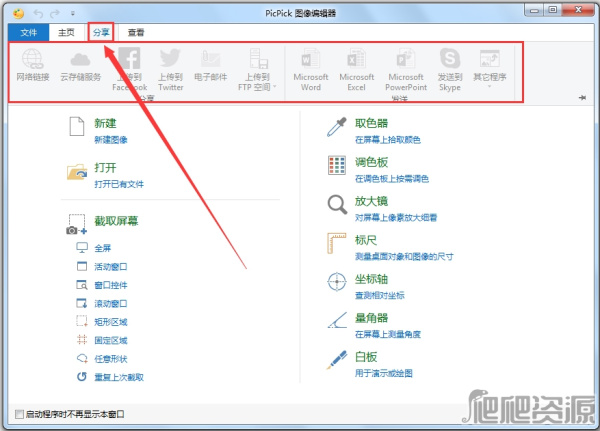Image resolution: width=600 pixels, height=431 pixels.
Task: Click the Pixel Ruler (标尺) icon
Action: (x=336, y=243)
